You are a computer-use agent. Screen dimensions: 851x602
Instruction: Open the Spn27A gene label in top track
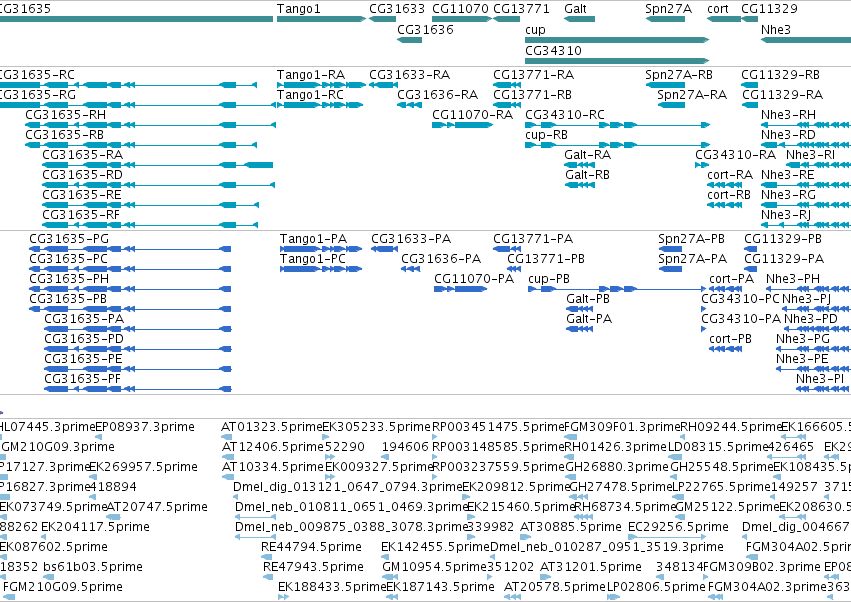[x=668, y=9]
